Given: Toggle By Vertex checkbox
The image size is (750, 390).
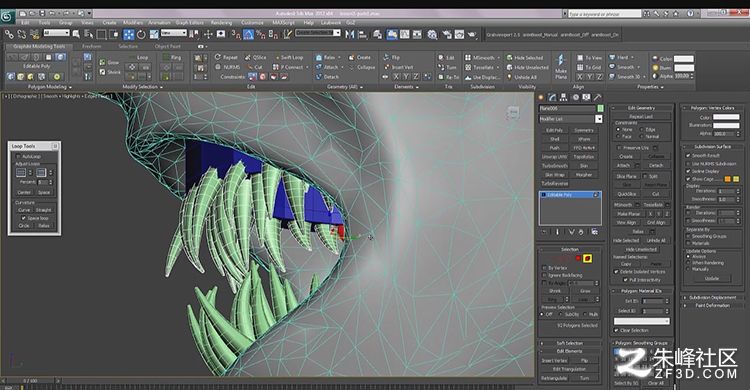Looking at the screenshot, I should [544, 268].
